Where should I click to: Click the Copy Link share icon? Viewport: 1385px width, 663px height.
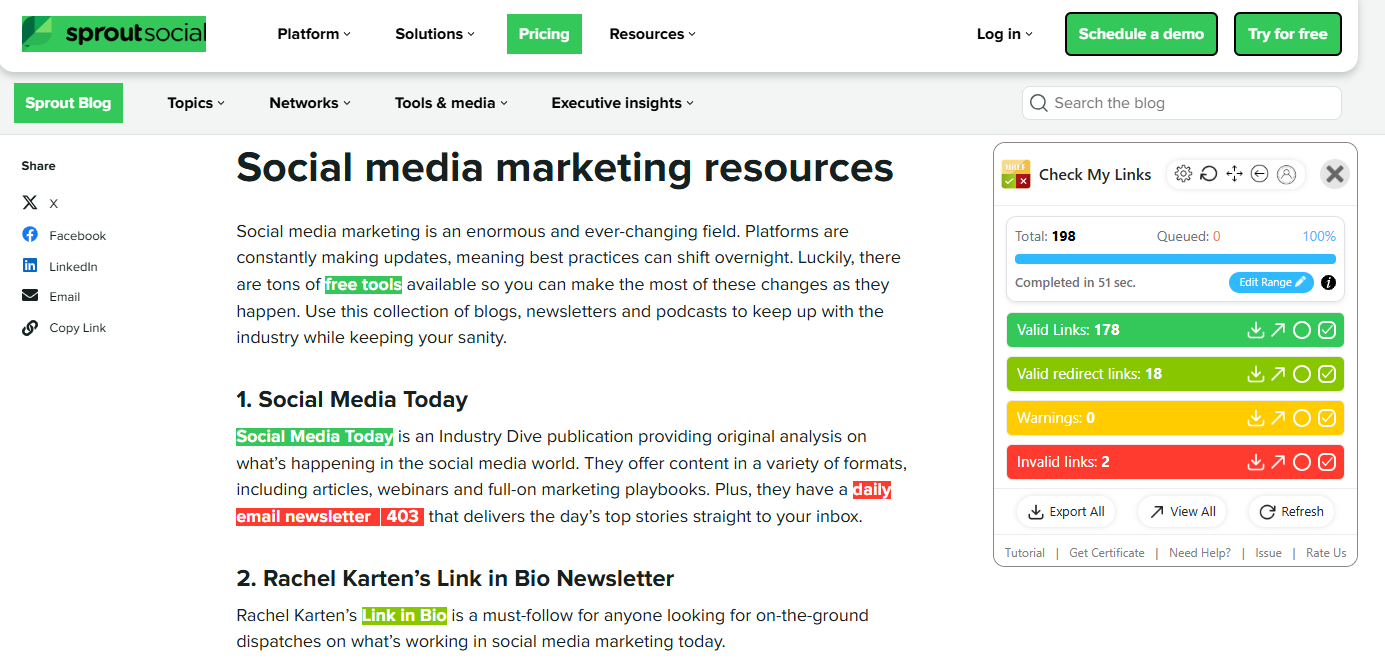tap(29, 327)
